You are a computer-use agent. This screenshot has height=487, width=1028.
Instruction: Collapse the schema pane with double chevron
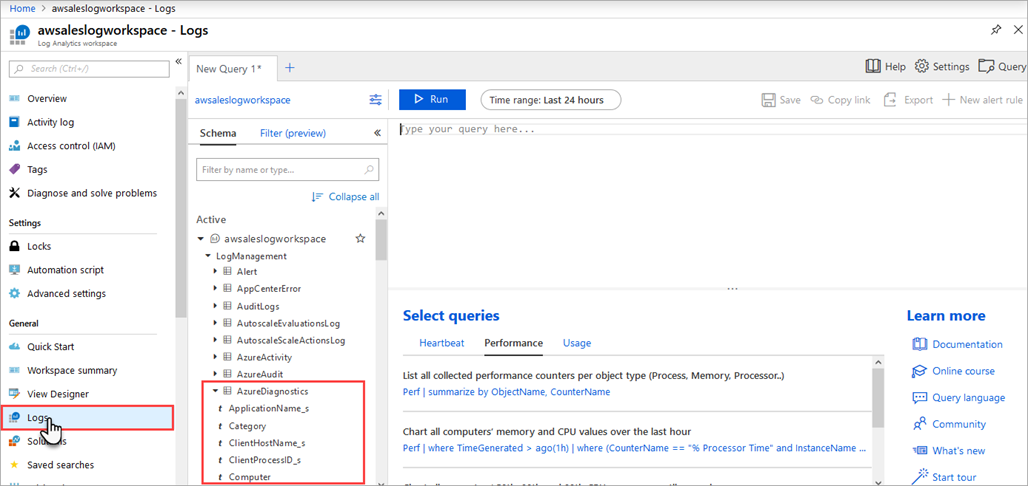[377, 133]
